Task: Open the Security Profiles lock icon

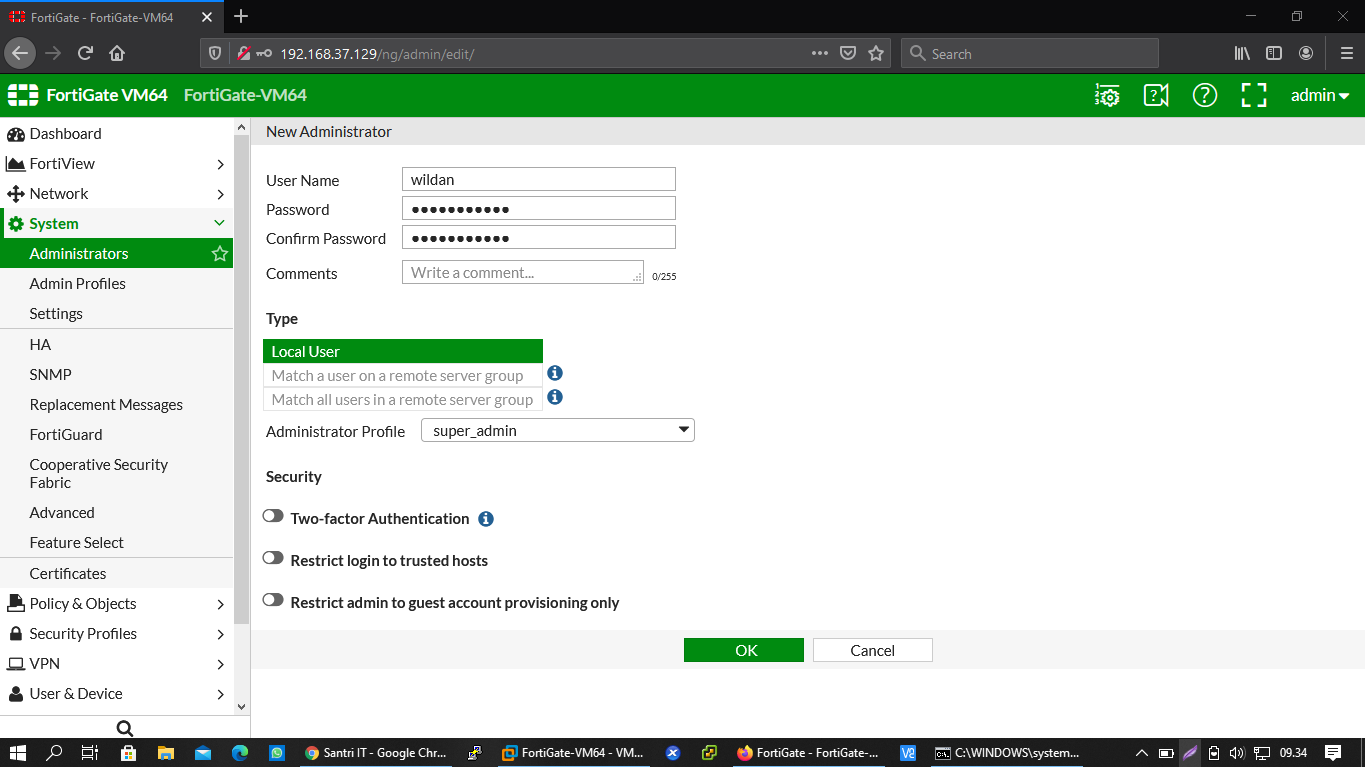Action: [15, 633]
